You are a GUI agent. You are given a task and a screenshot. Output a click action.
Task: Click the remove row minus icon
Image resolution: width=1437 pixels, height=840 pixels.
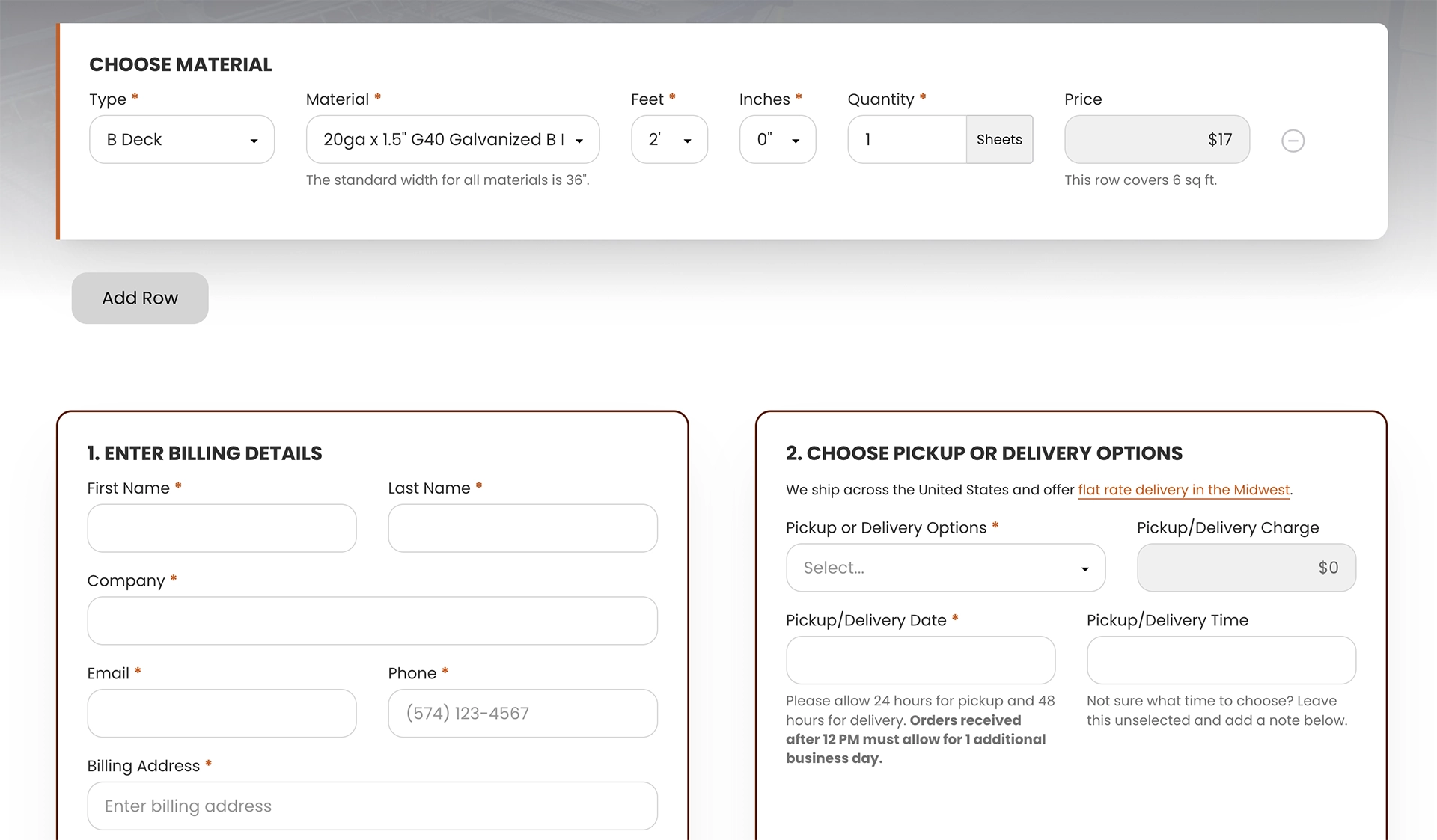[1293, 141]
